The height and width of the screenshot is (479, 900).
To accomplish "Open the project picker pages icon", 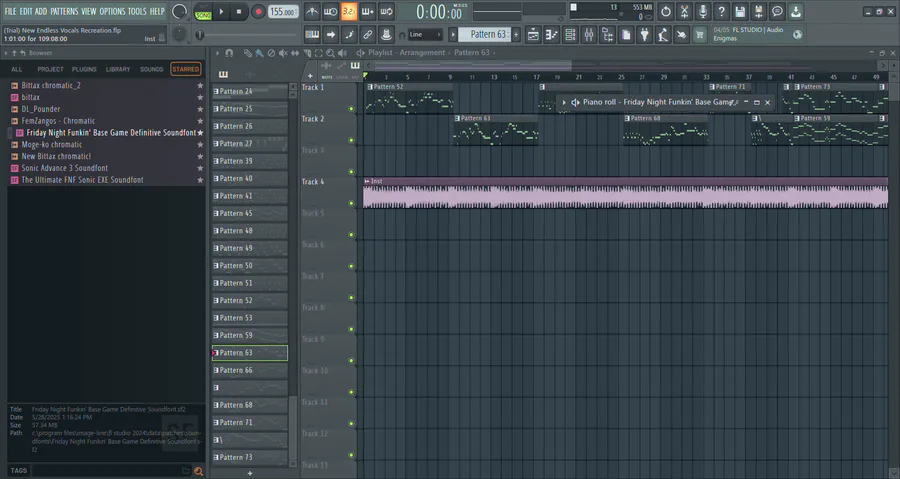I will pyautogui.click(x=626, y=35).
